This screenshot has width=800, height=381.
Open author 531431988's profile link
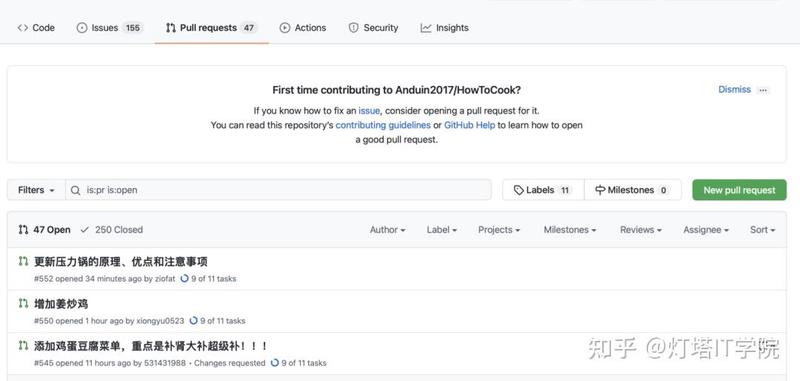click(165, 363)
